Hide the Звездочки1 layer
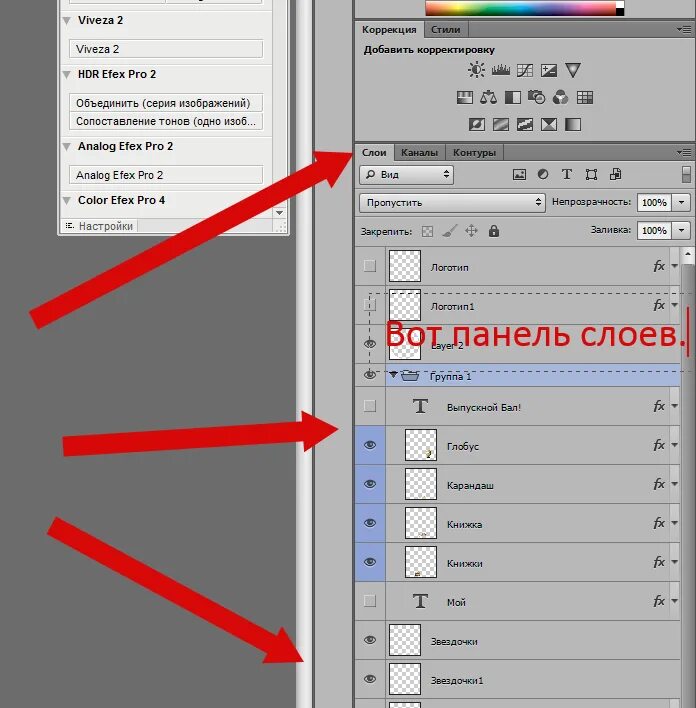 [x=370, y=679]
